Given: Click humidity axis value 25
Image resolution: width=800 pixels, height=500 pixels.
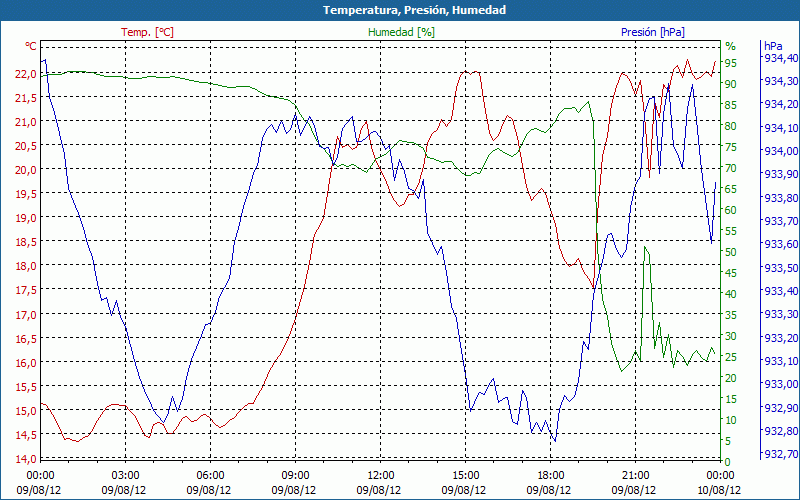Looking at the screenshot, I should tap(731, 357).
